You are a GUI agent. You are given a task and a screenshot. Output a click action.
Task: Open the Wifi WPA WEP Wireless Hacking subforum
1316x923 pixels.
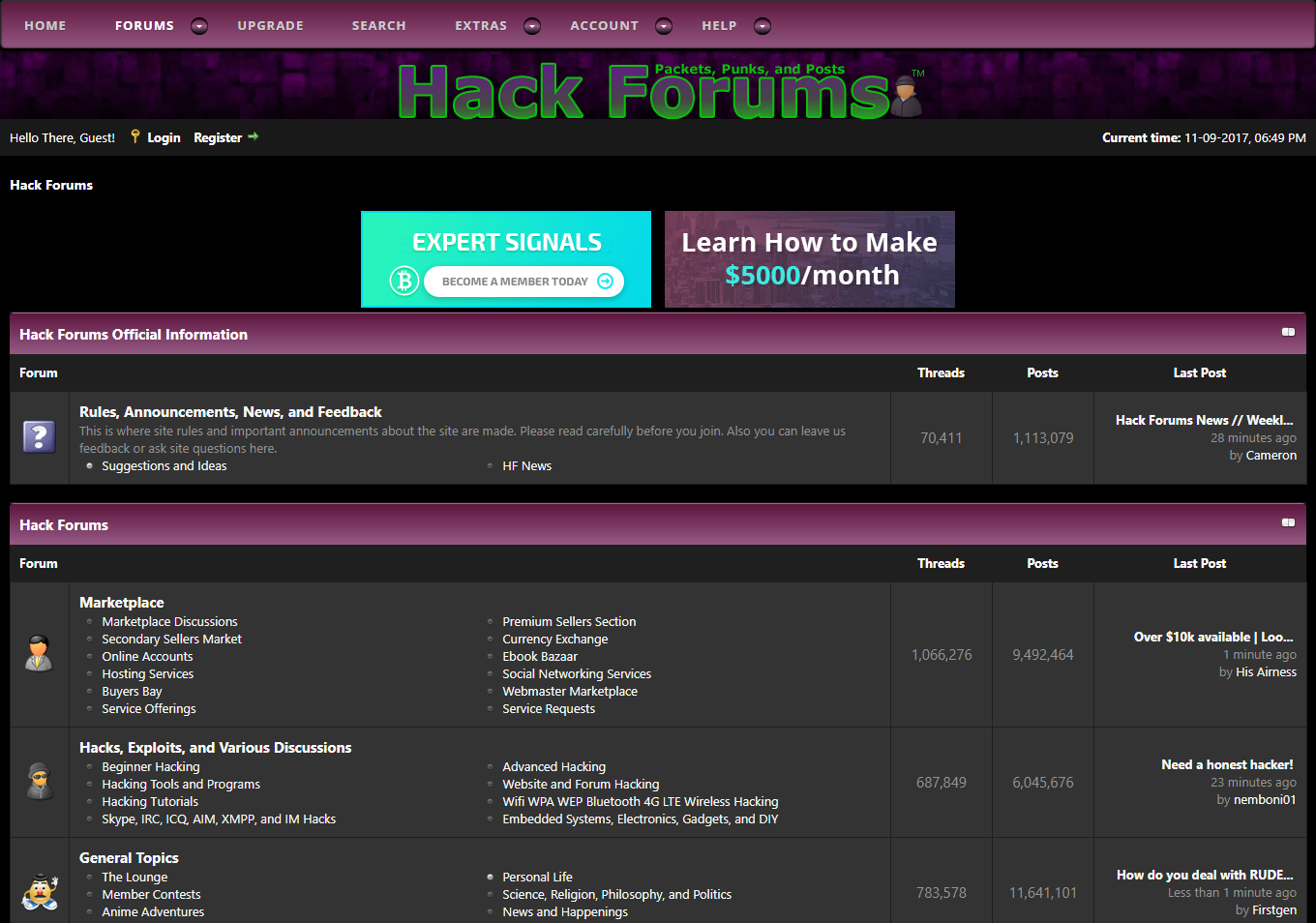coord(641,802)
